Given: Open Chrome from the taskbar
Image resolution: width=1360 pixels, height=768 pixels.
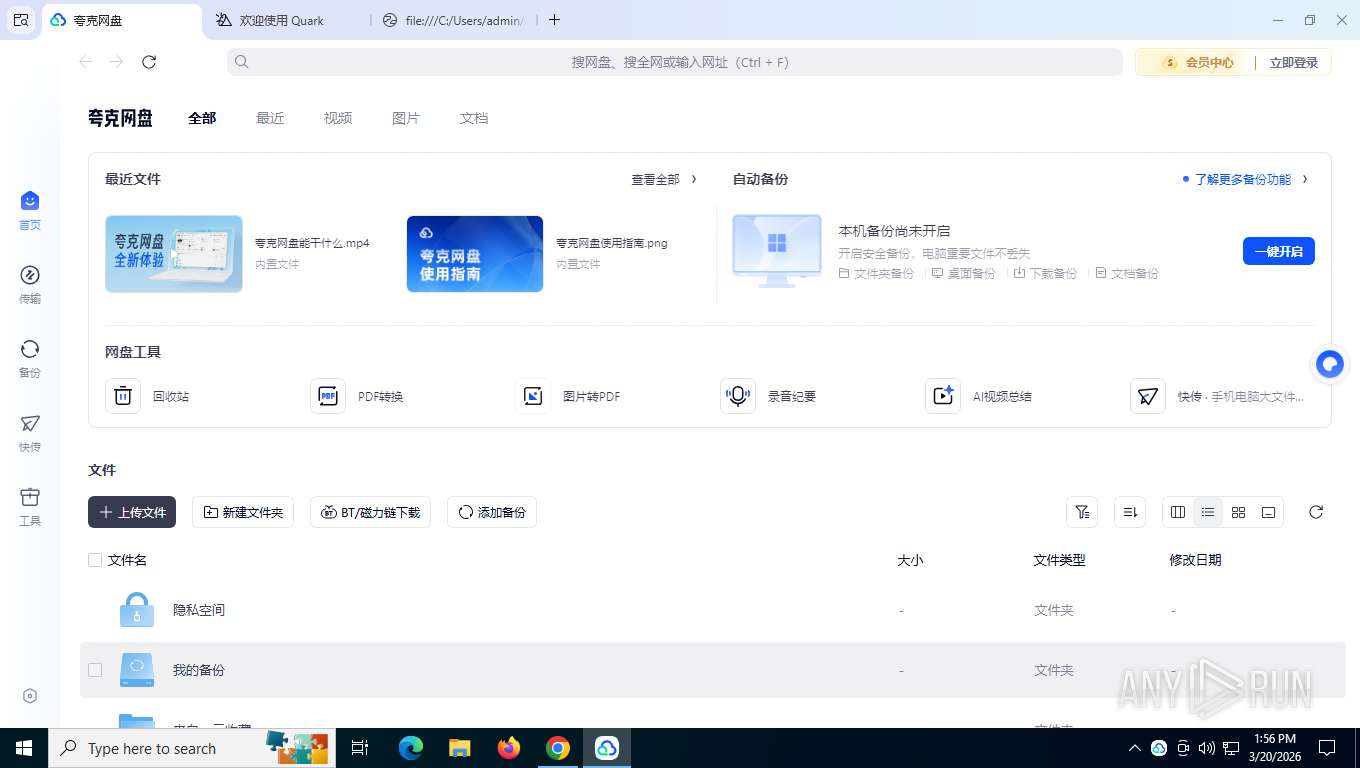Looking at the screenshot, I should point(558,748).
